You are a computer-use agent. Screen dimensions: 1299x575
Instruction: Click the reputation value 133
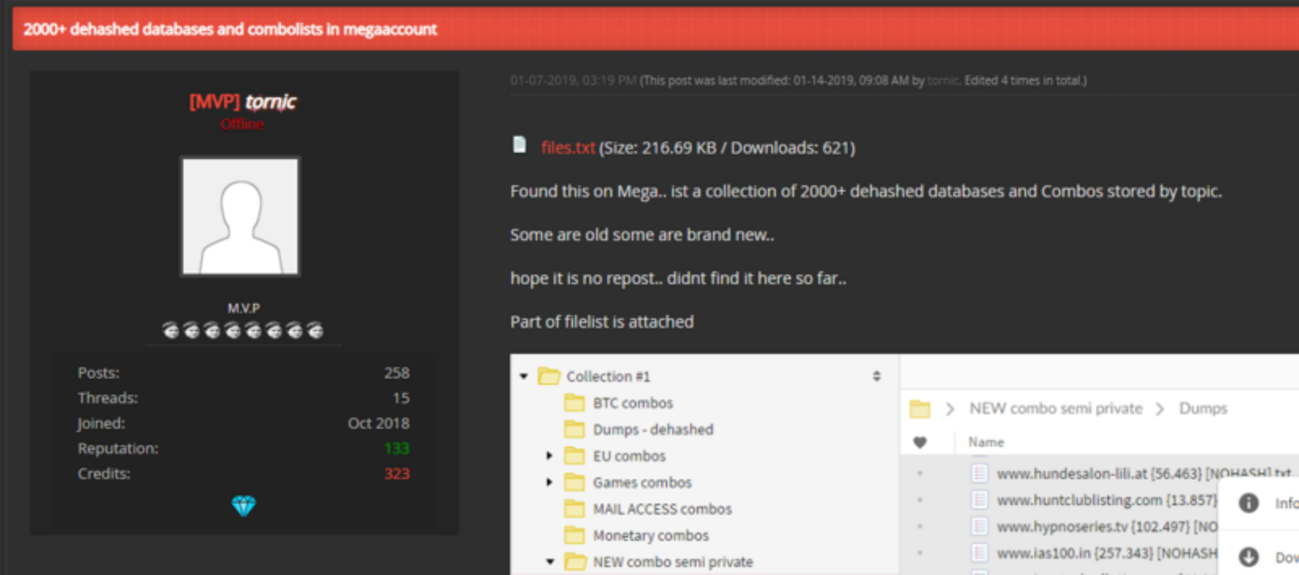397,448
